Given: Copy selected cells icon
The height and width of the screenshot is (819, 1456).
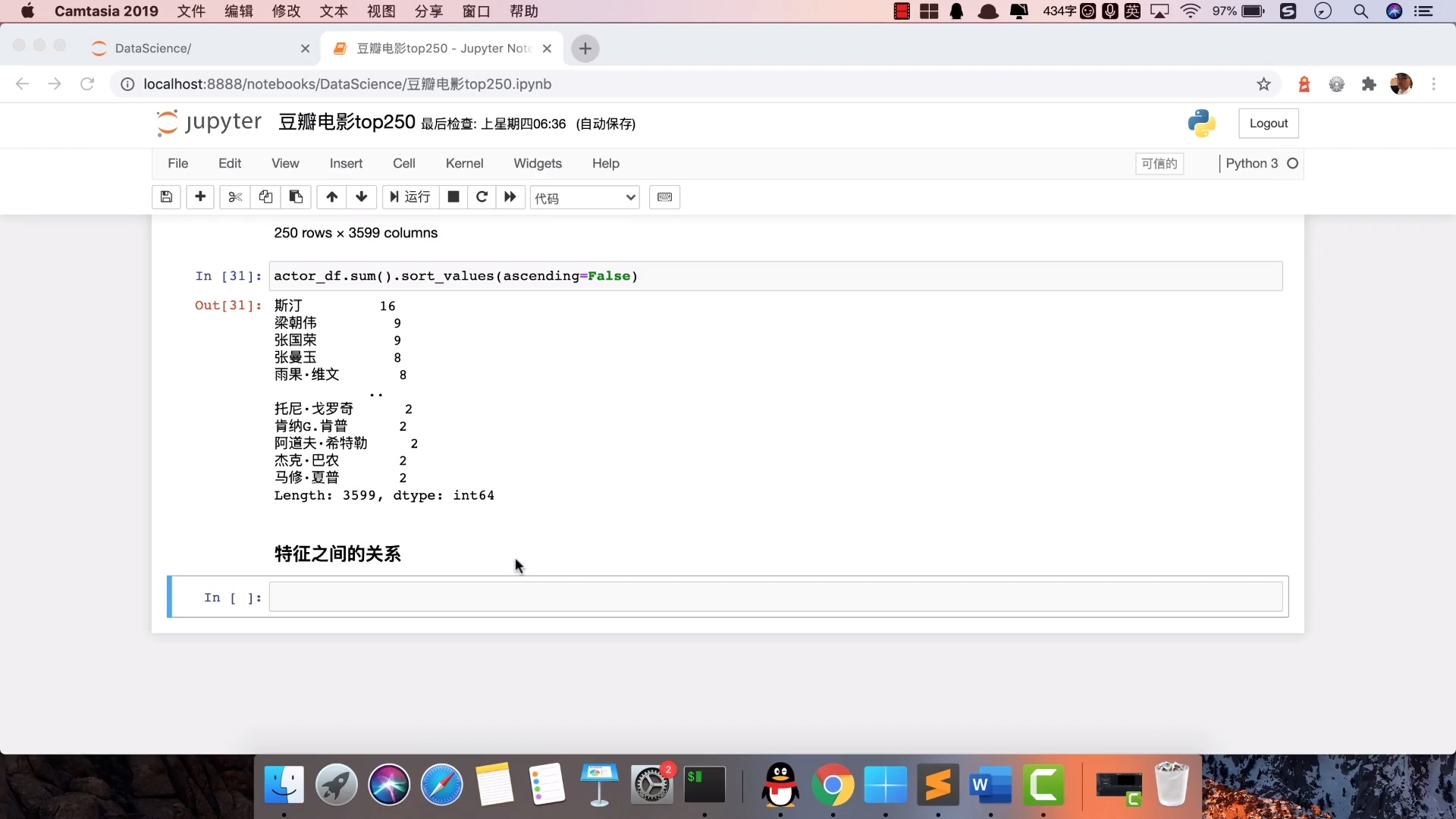Looking at the screenshot, I should [x=265, y=197].
